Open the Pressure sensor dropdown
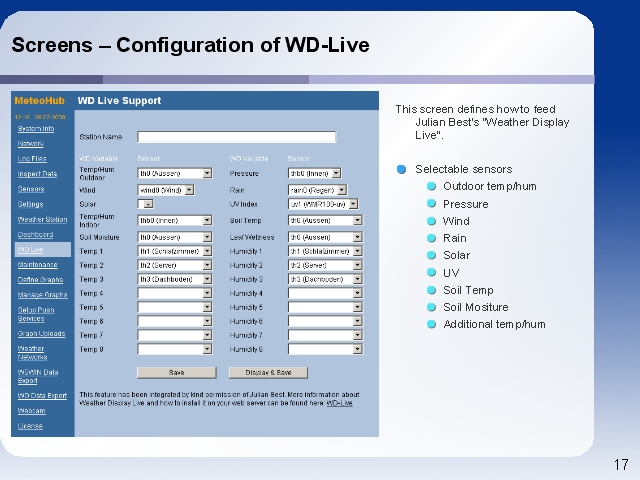640x480 pixels. click(x=314, y=173)
